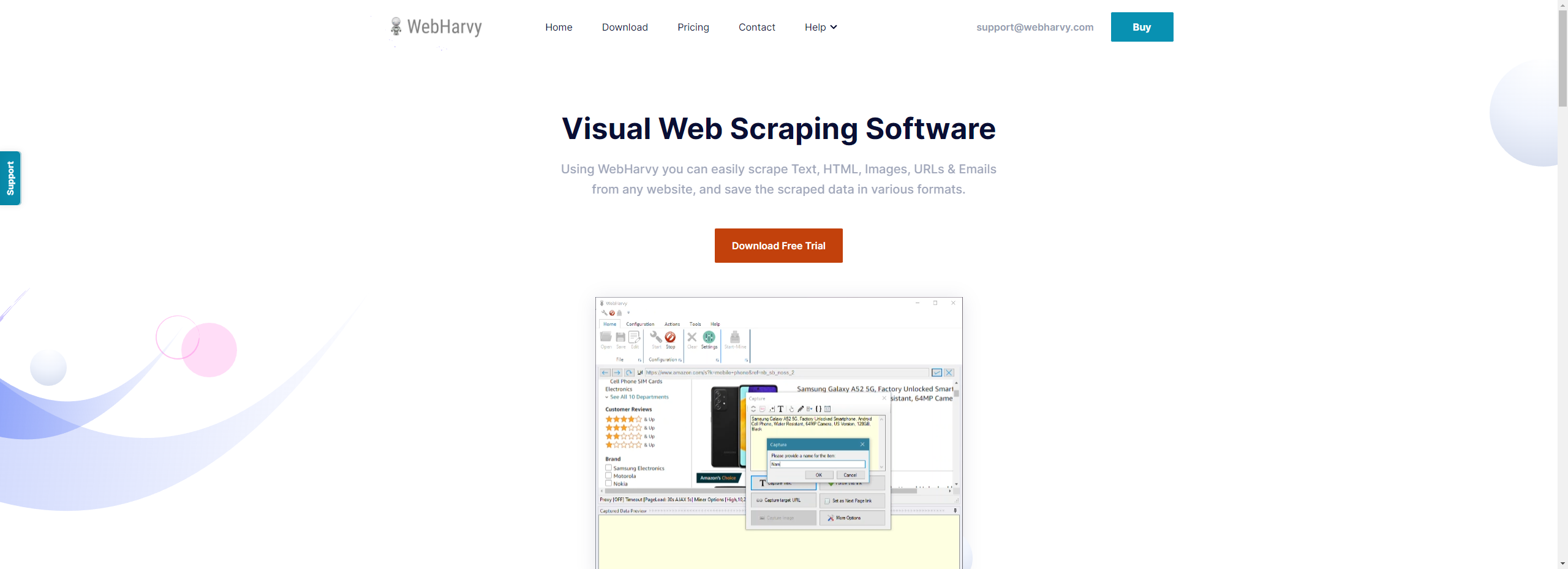Viewport: 1568px width, 569px height.
Task: Click the support@webharvy.com email link
Action: [x=1035, y=27]
